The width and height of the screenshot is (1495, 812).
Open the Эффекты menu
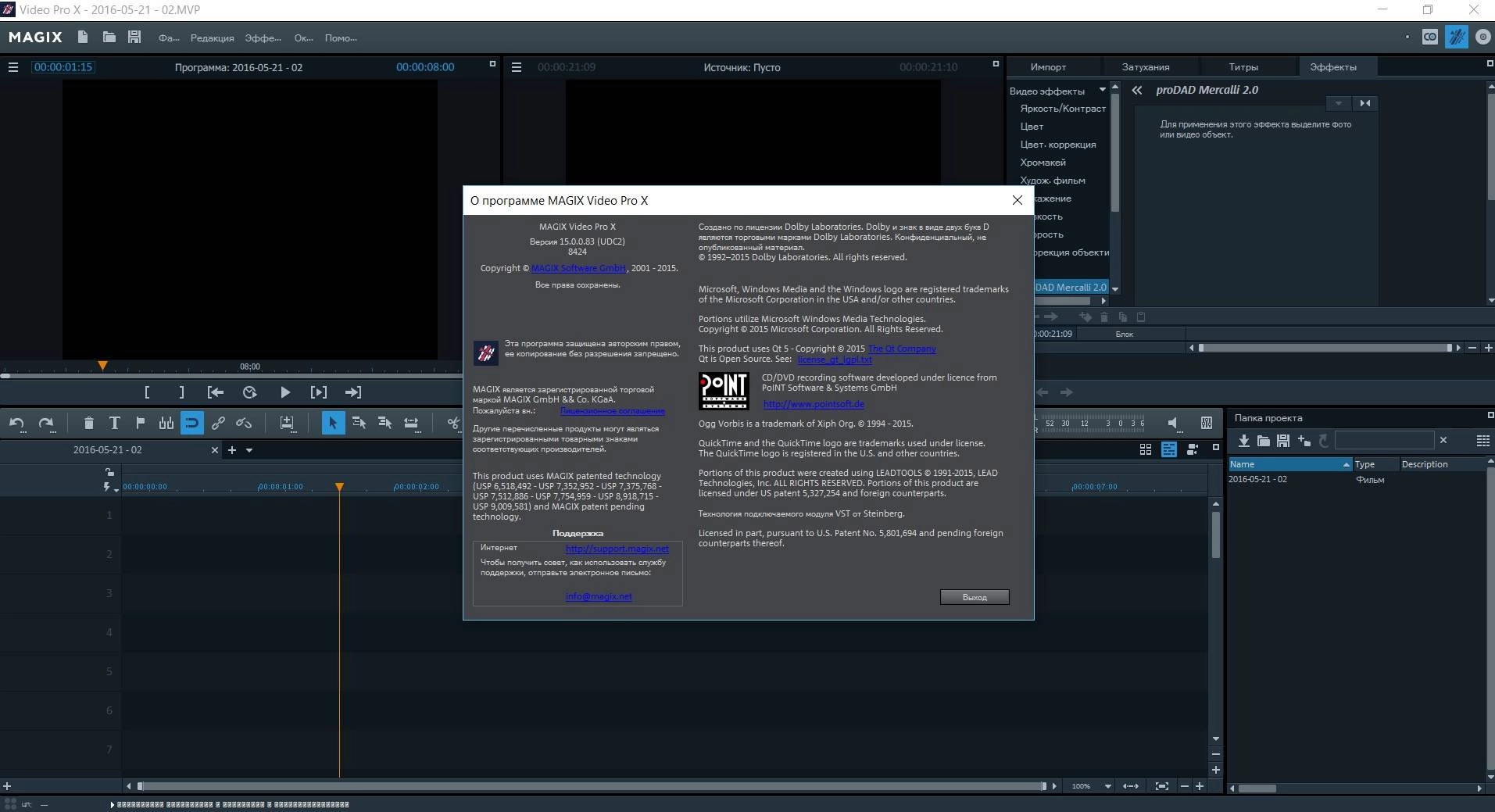[263, 38]
